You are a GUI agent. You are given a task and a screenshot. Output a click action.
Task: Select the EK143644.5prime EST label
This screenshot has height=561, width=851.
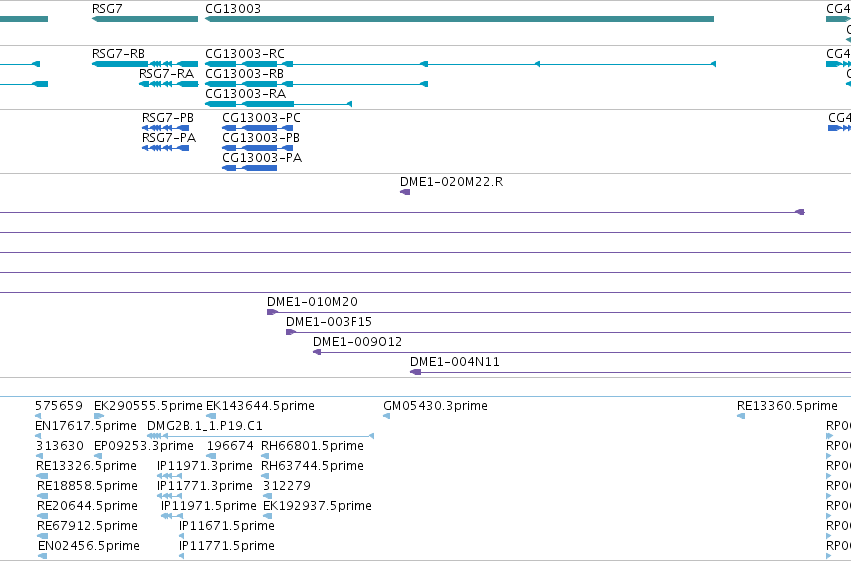[x=261, y=406]
